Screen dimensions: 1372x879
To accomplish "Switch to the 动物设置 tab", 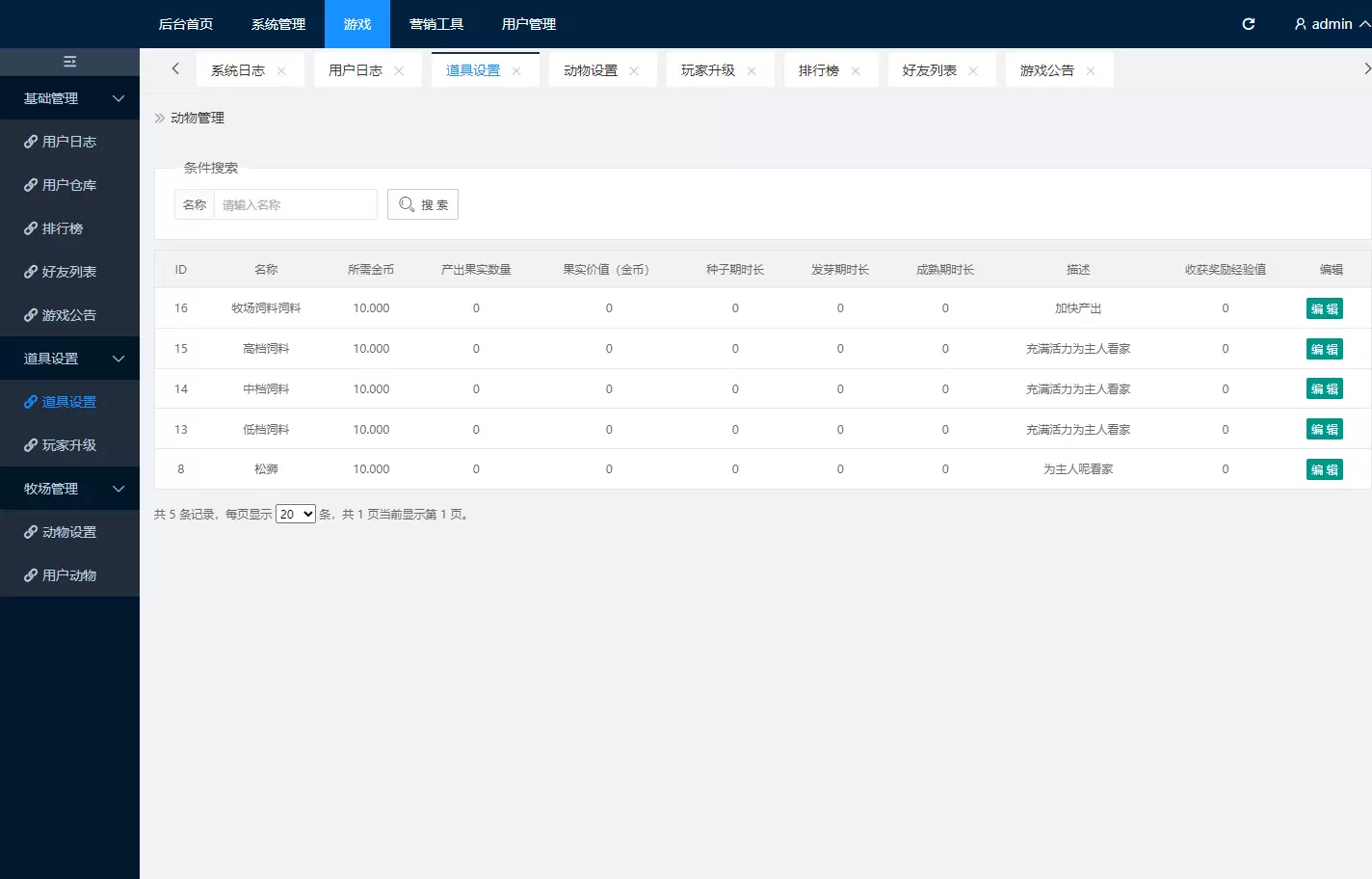I will [x=591, y=70].
